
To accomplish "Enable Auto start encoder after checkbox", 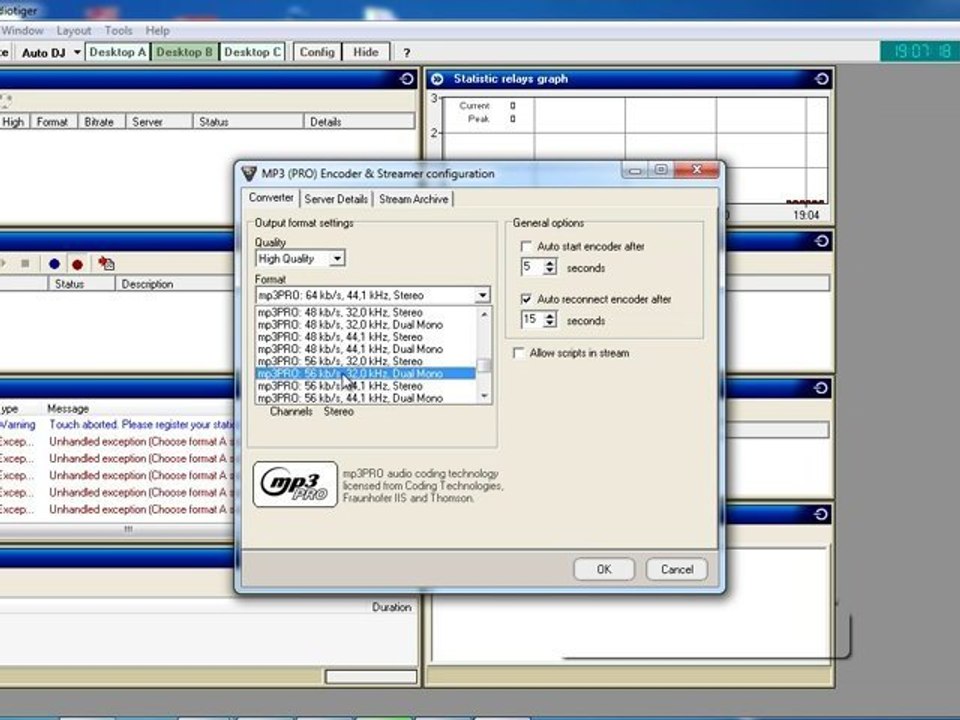I will 525,246.
